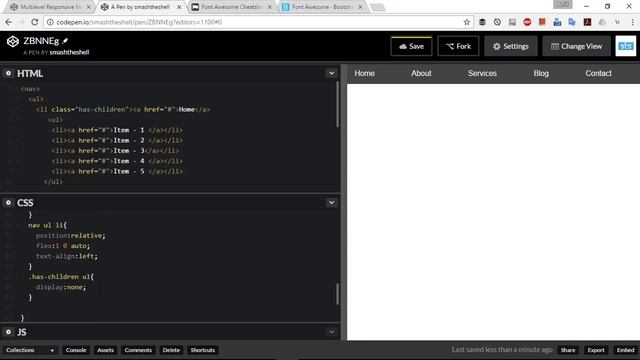
Task: Click the site info icon in address bar
Action: 50,22
